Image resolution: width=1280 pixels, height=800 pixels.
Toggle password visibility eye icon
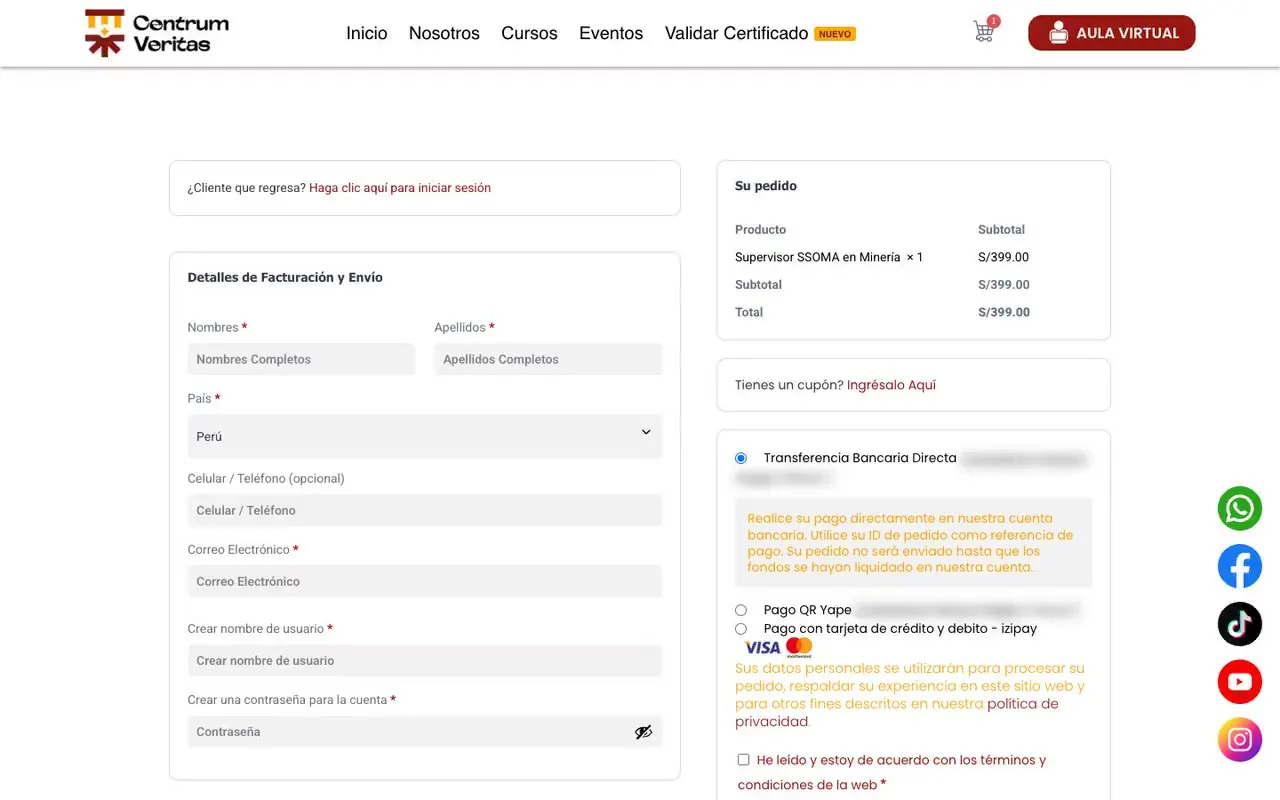click(x=643, y=732)
